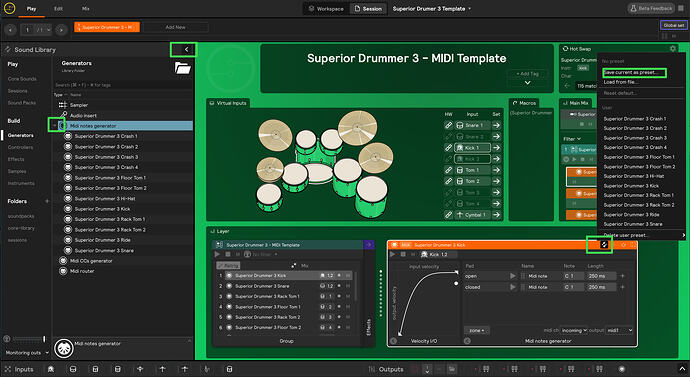Open the output midi1 dropdown
The image size is (690, 377).
tap(620, 330)
